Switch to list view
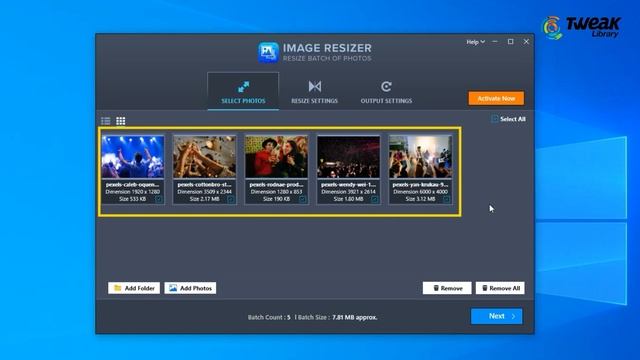Viewport: 640px width, 360px height. (106, 121)
